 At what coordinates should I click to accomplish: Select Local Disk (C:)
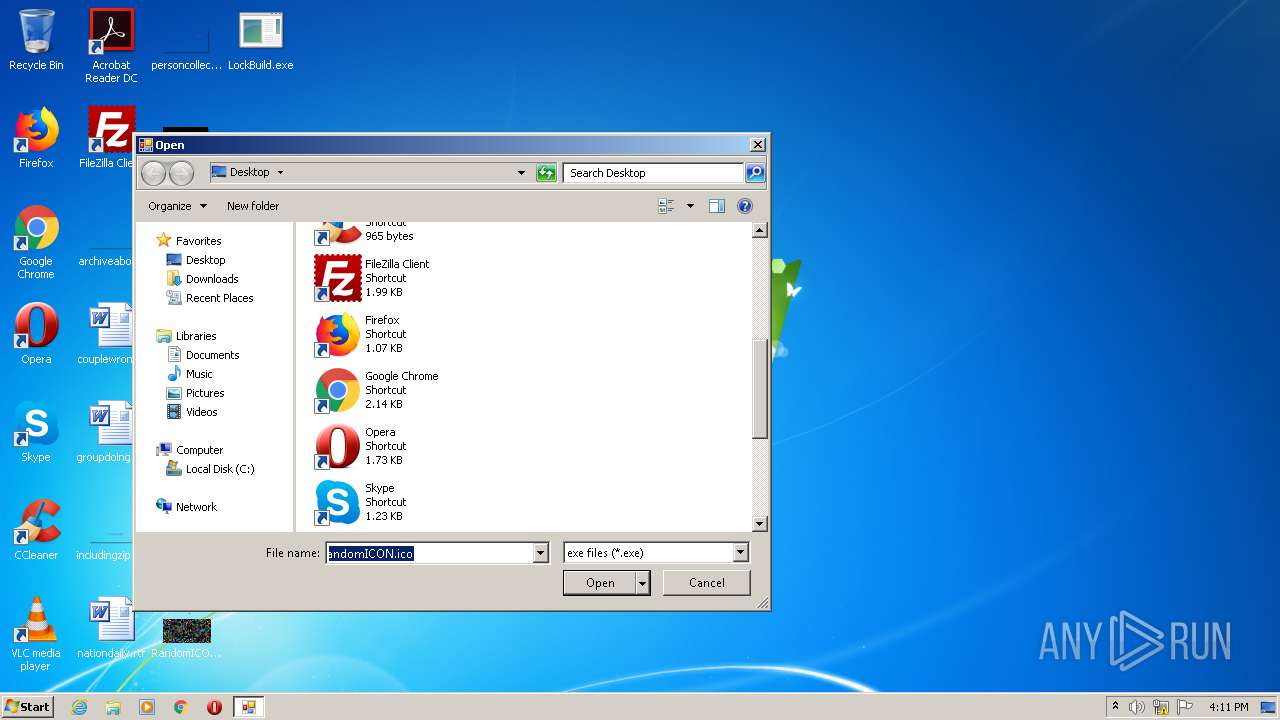click(x=211, y=469)
